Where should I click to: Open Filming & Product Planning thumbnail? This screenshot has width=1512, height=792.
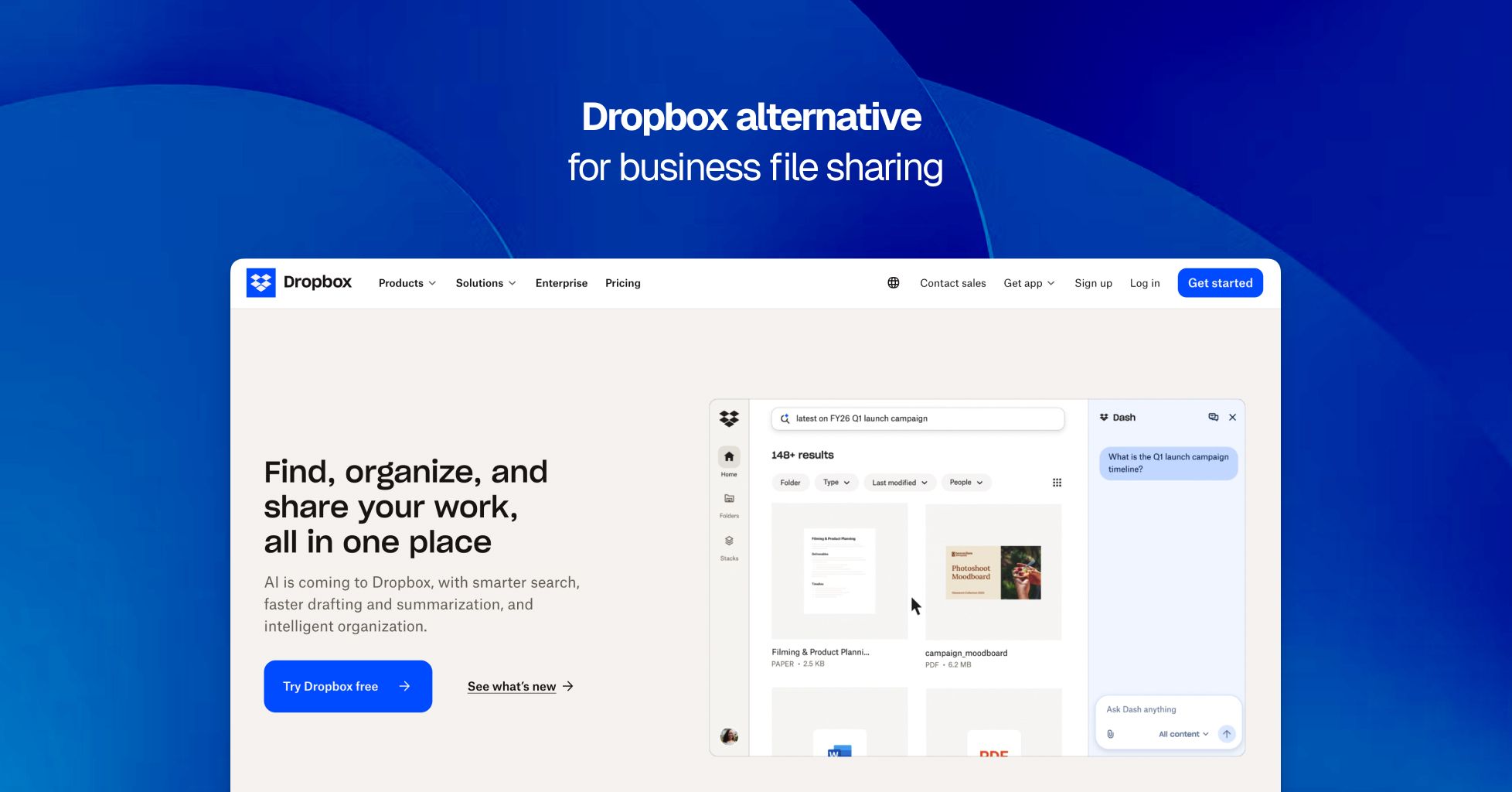839,571
